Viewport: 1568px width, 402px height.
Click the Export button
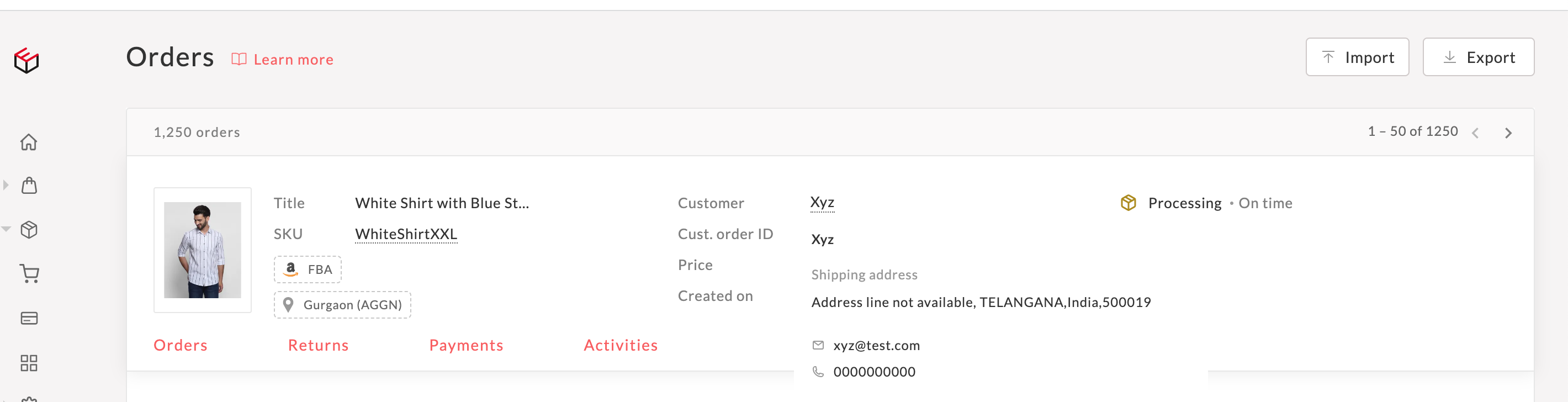[1478, 57]
